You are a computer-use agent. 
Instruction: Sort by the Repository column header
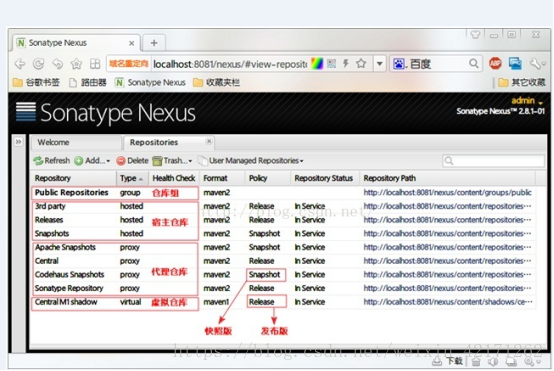point(74,178)
